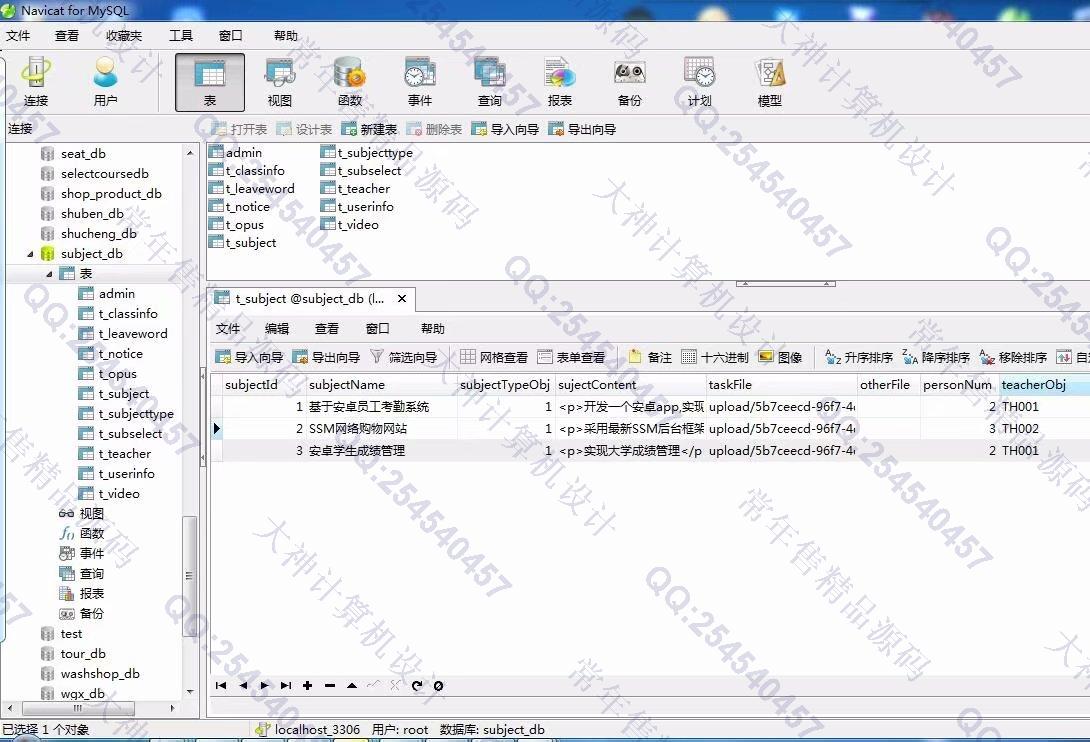Open the 收藏夹 menu in menu bar
Viewport: 1090px width, 742px height.
click(124, 36)
